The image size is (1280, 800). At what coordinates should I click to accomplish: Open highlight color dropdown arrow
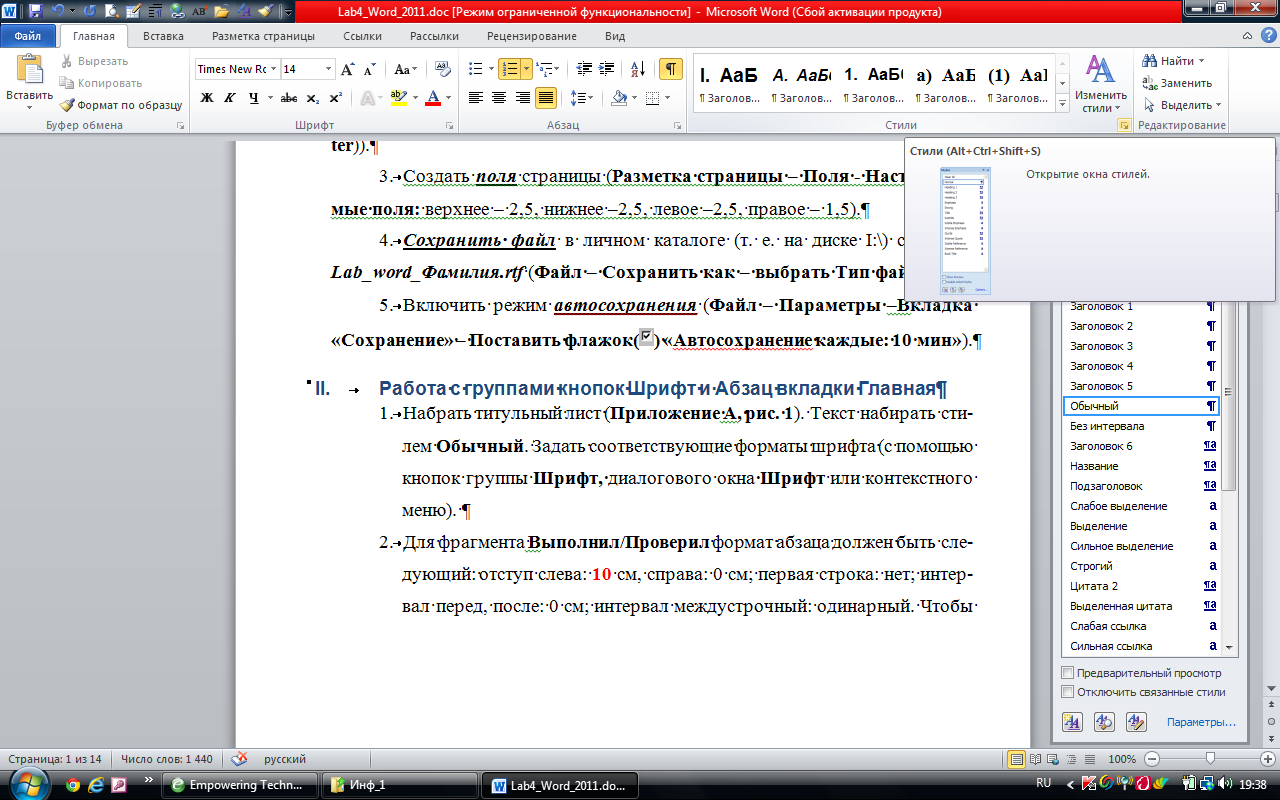413,98
